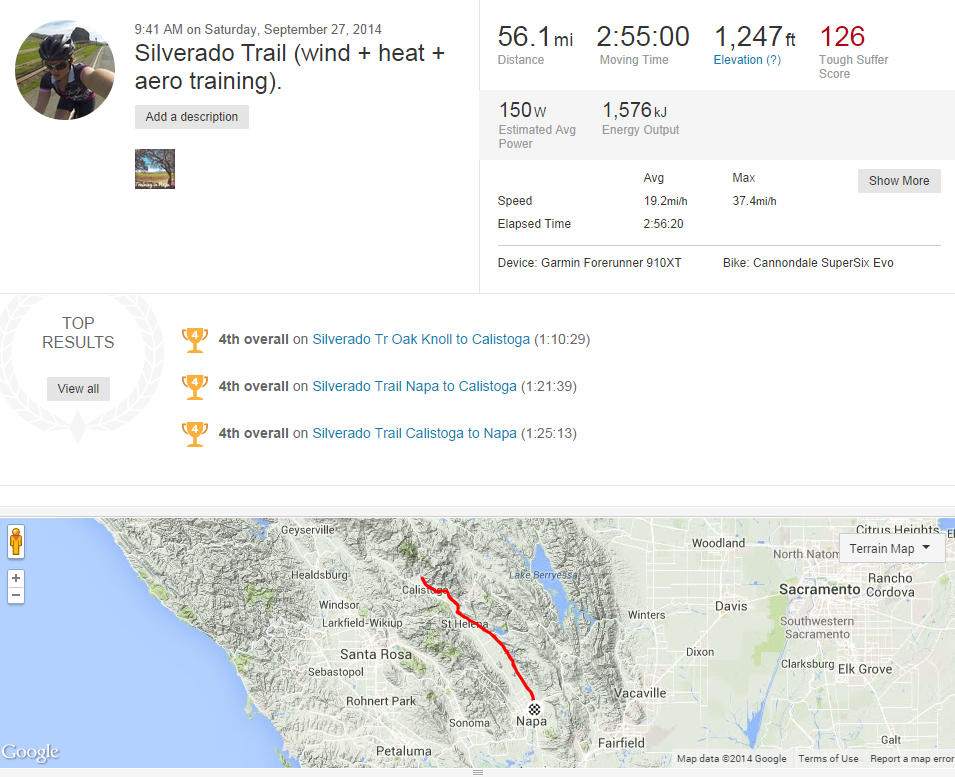Expand stats with Show More
This screenshot has width=955, height=777.
point(898,181)
